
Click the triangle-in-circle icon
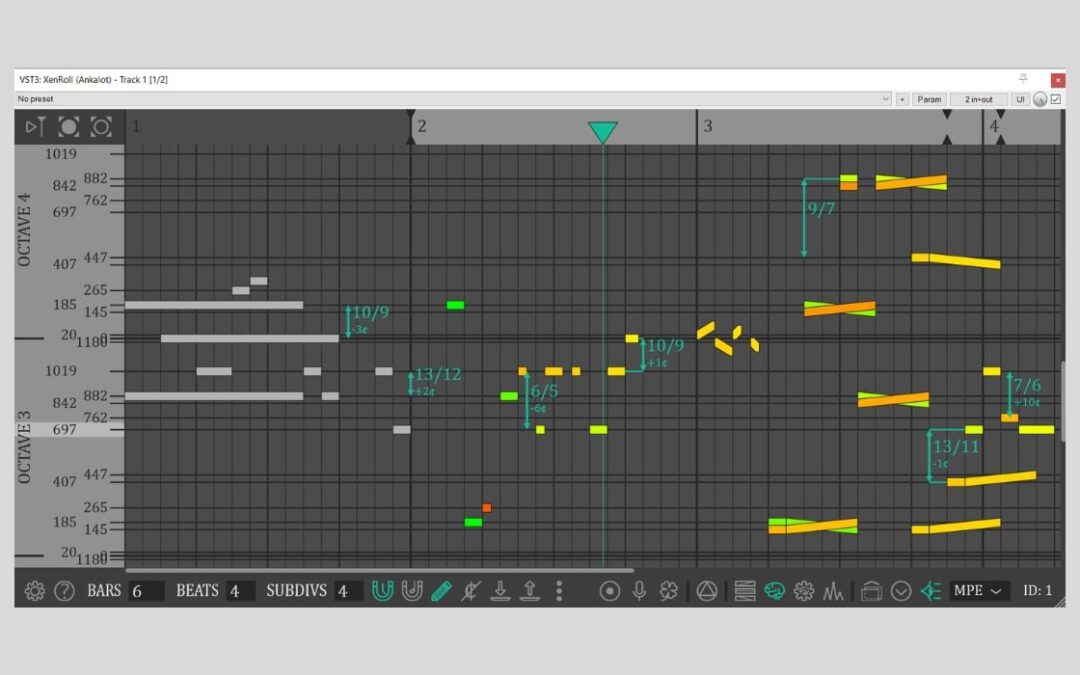(707, 591)
